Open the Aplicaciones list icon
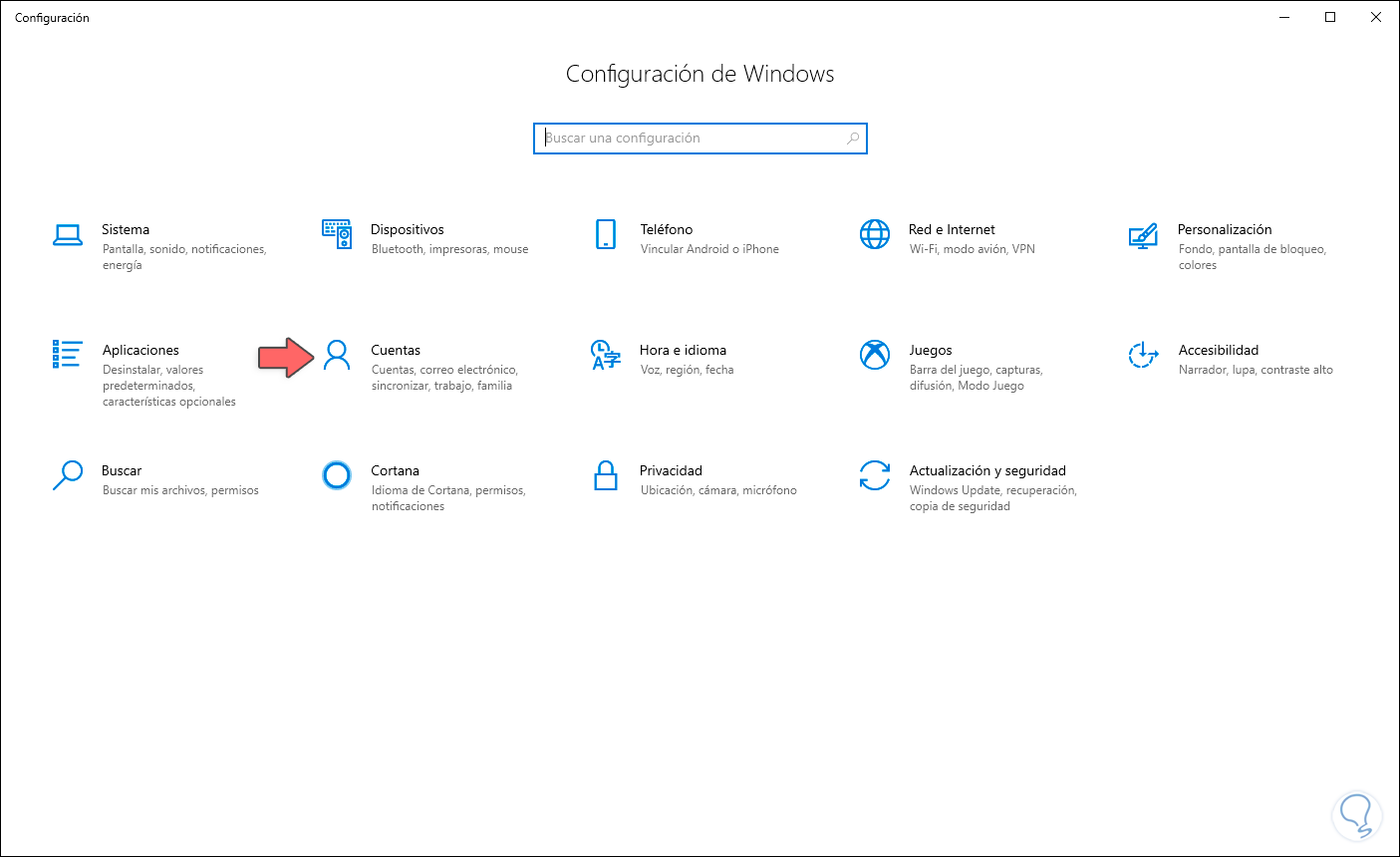This screenshot has width=1400, height=857. point(67,354)
